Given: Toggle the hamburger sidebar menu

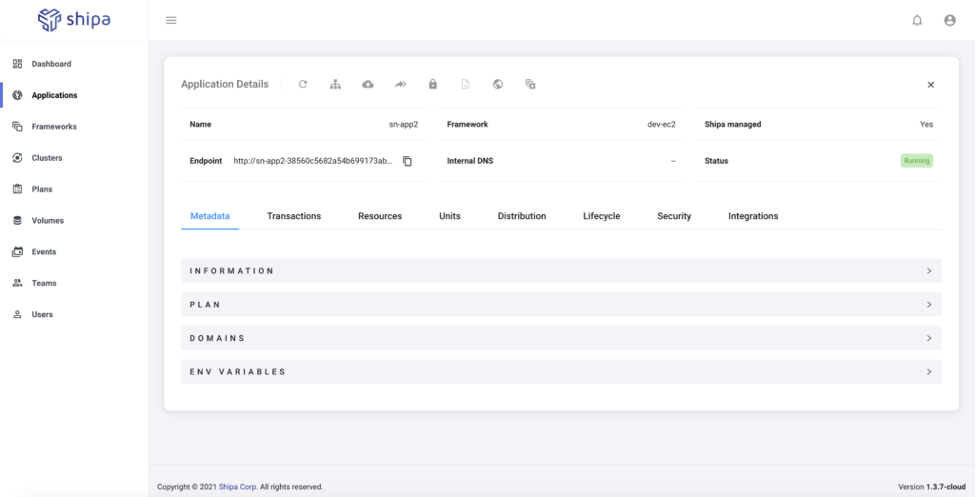Looking at the screenshot, I should tap(171, 21).
